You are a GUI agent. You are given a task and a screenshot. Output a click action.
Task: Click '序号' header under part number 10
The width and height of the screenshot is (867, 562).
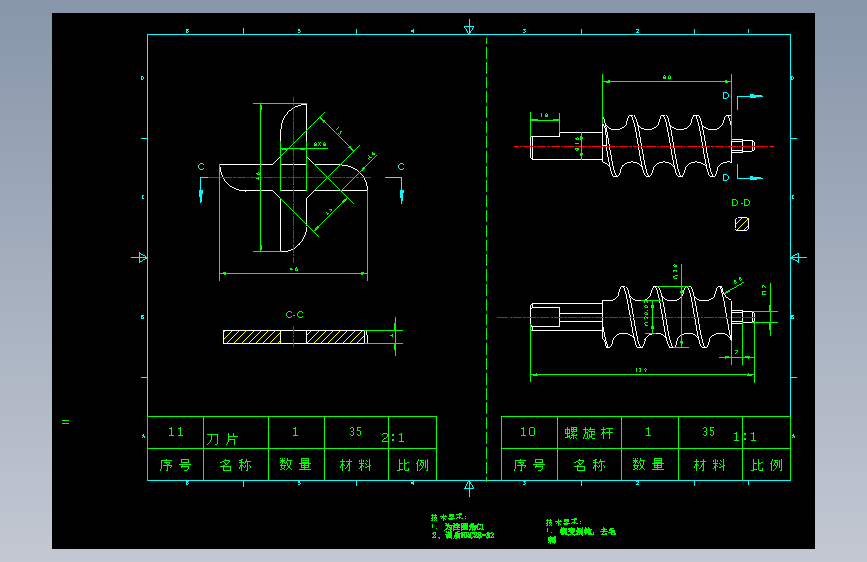[529, 465]
